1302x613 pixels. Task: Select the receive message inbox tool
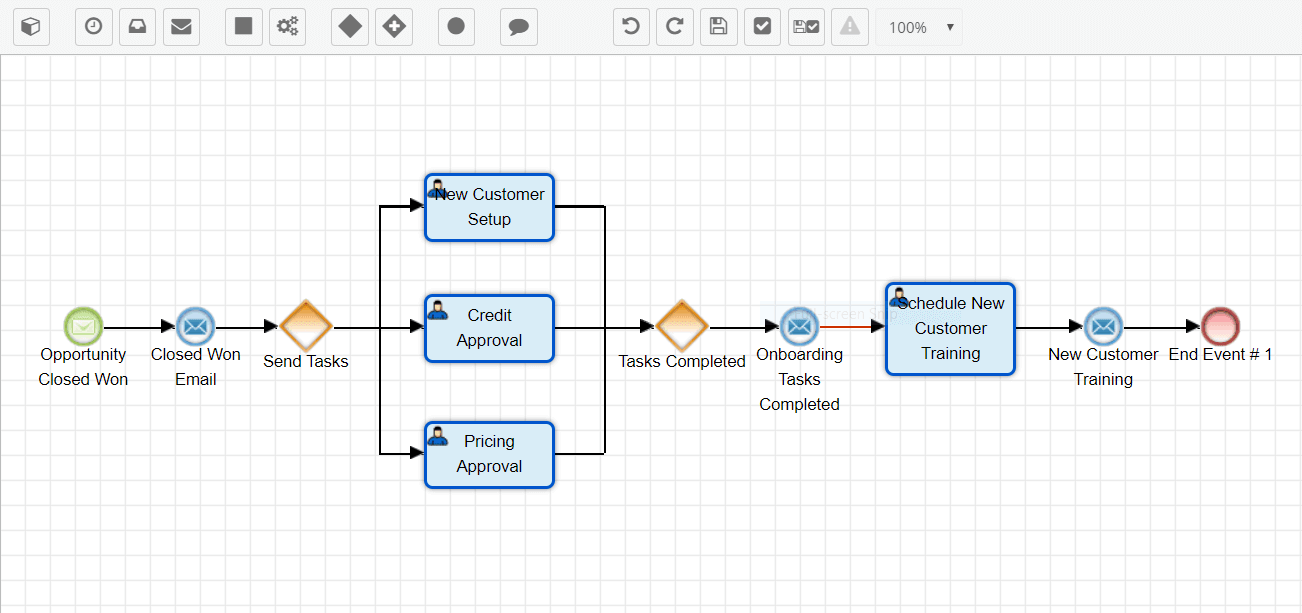click(137, 27)
